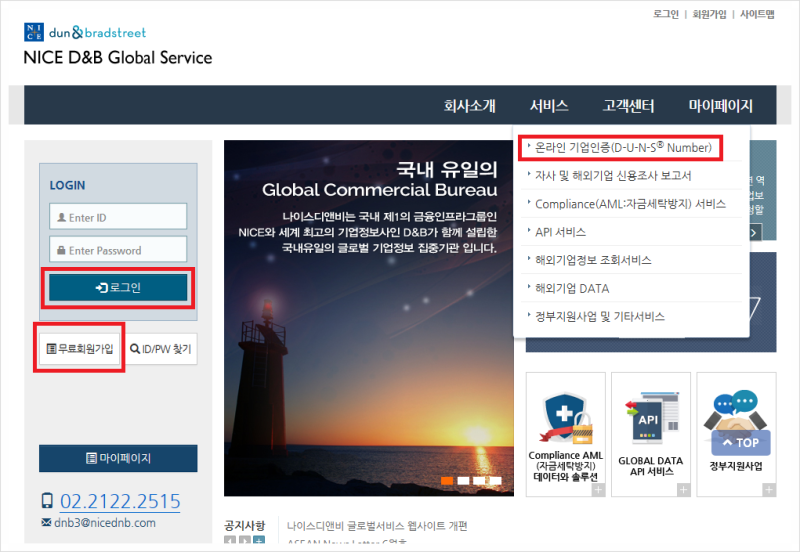Click the ID/PW 찾기 button
This screenshot has height=552, width=800.
click(x=161, y=348)
